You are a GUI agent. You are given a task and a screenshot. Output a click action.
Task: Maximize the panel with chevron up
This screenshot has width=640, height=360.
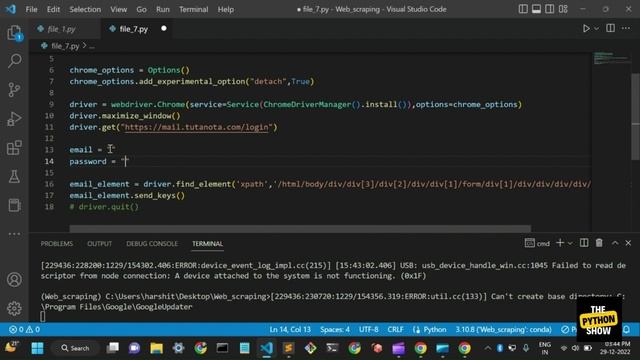pos(615,243)
